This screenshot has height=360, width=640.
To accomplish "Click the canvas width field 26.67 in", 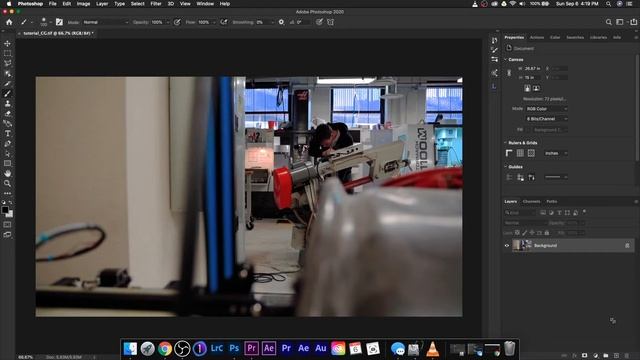I will [x=532, y=69].
